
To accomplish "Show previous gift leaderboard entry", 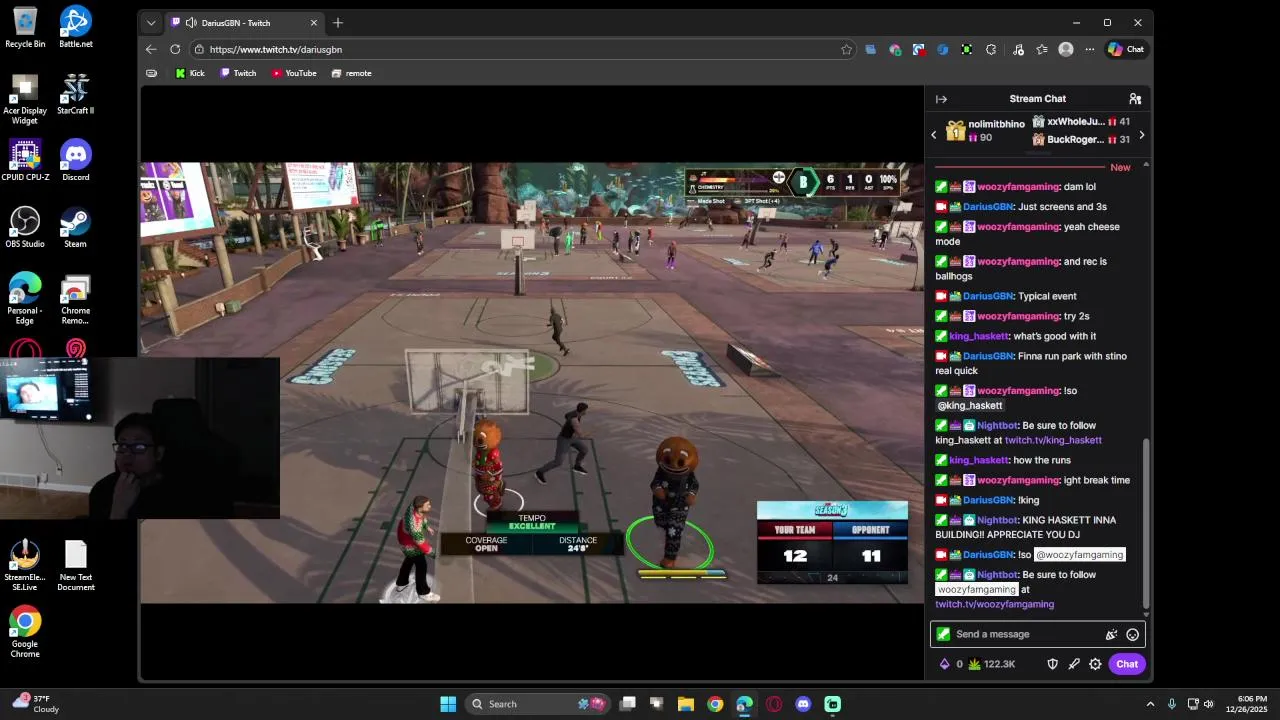I will 934,134.
